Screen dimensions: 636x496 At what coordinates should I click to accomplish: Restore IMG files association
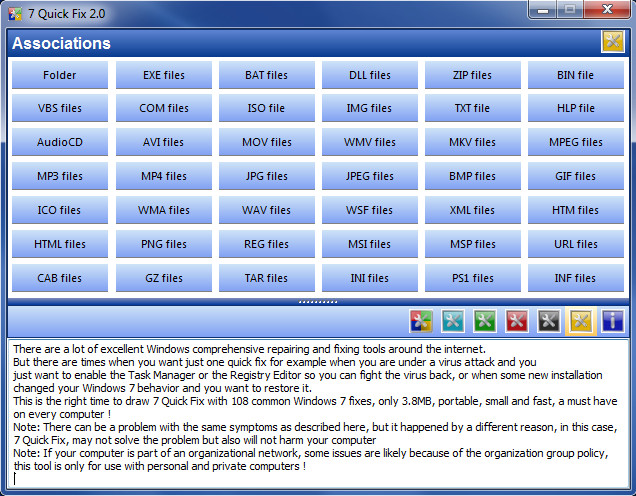click(370, 108)
